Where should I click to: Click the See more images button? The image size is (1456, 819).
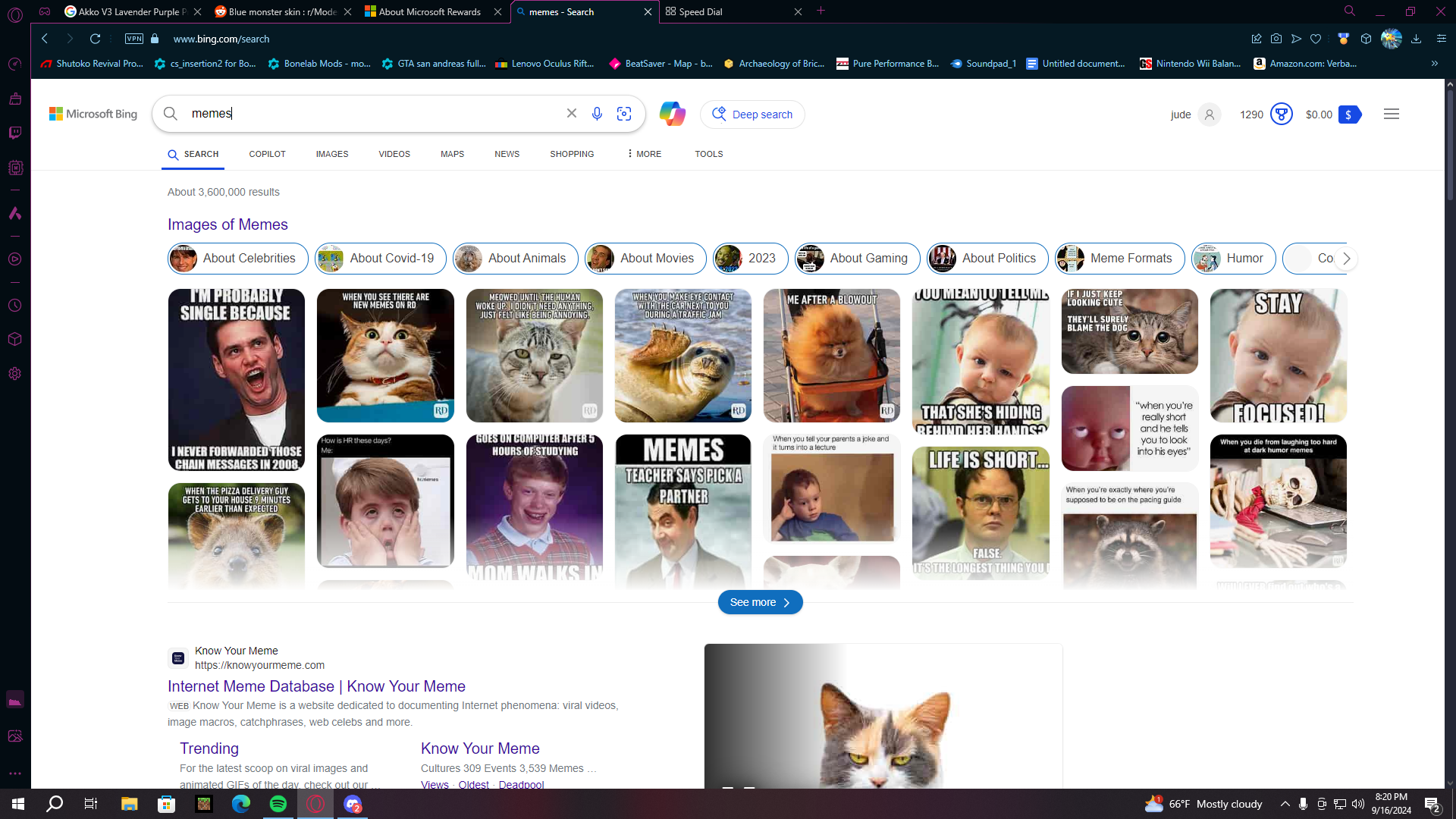(761, 602)
